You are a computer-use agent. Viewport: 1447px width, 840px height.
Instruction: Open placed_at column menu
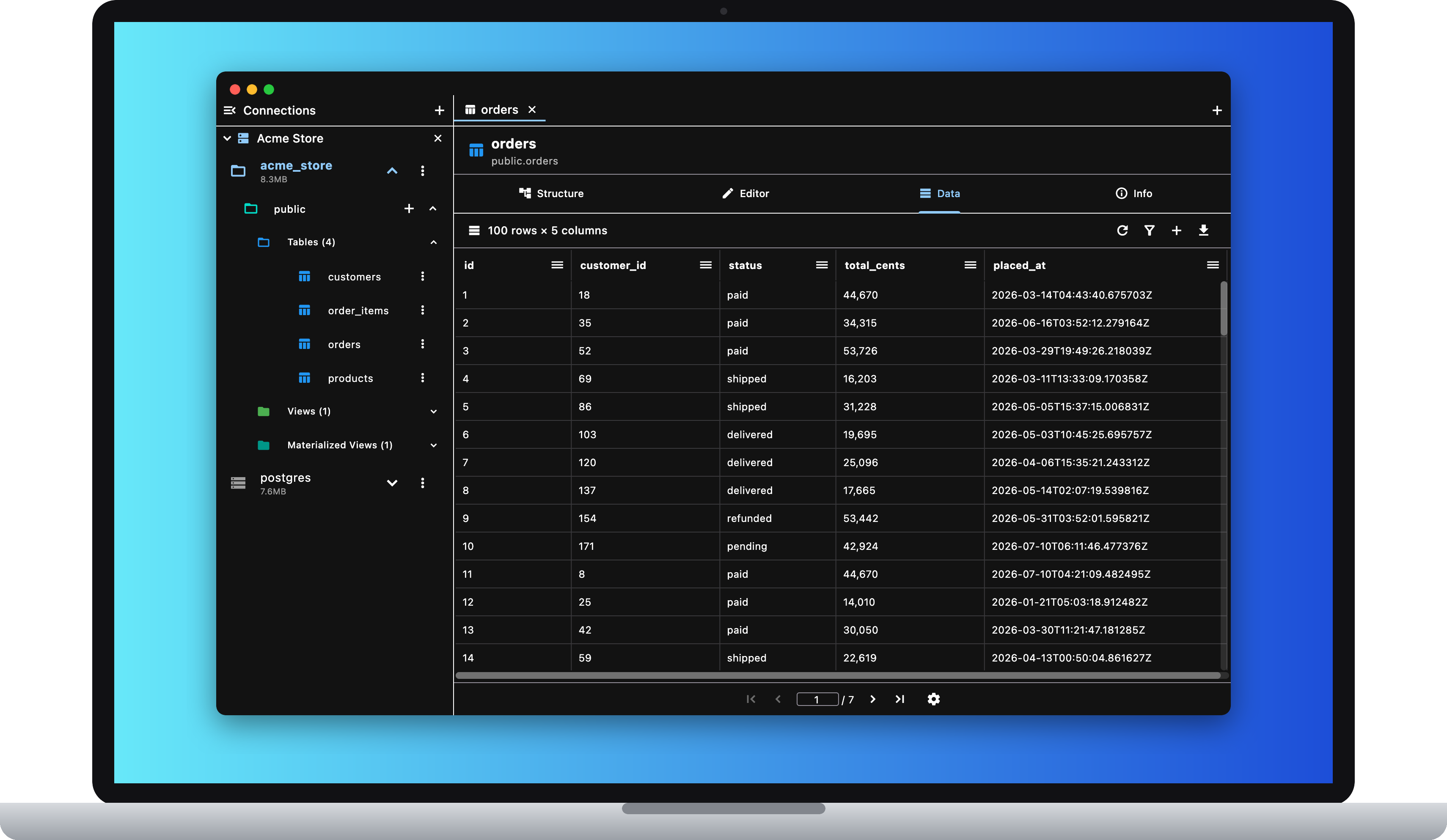point(1213,265)
